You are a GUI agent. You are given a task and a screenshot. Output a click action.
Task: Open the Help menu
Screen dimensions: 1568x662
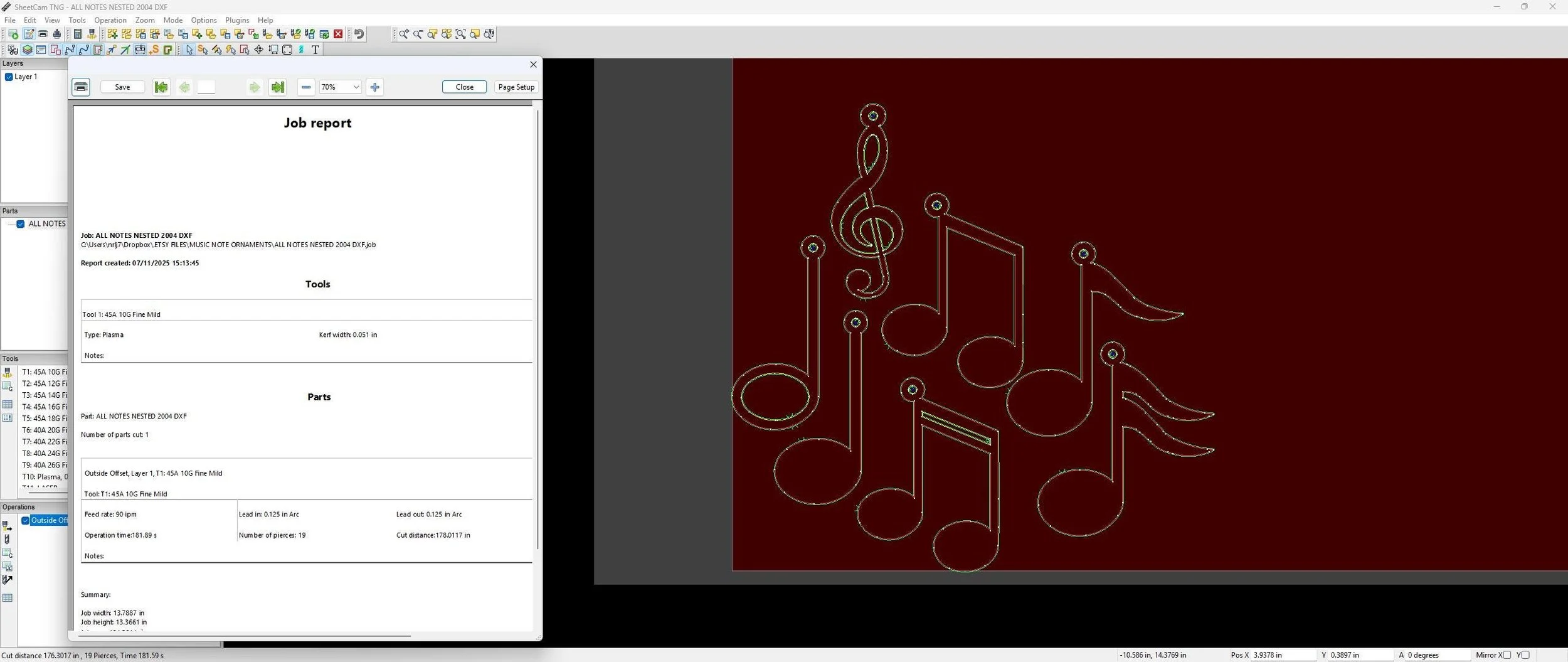265,20
